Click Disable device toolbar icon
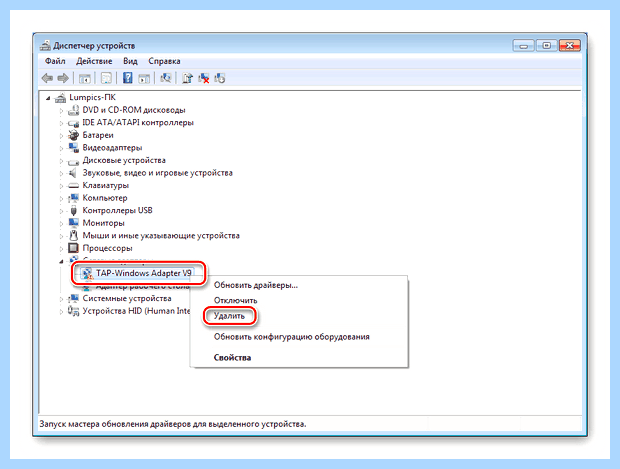 [x=220, y=78]
